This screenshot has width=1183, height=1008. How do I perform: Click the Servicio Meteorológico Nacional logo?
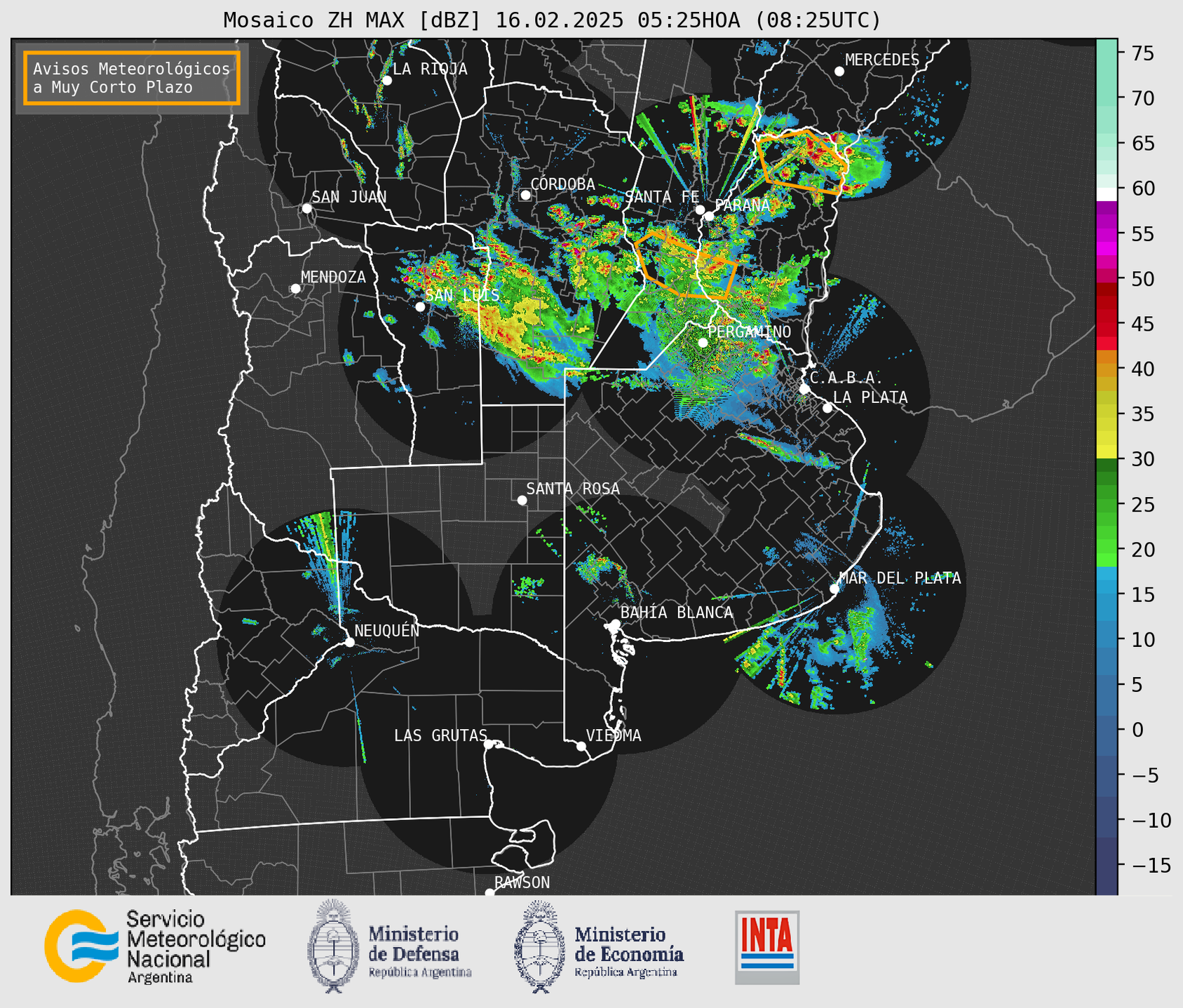[155, 947]
